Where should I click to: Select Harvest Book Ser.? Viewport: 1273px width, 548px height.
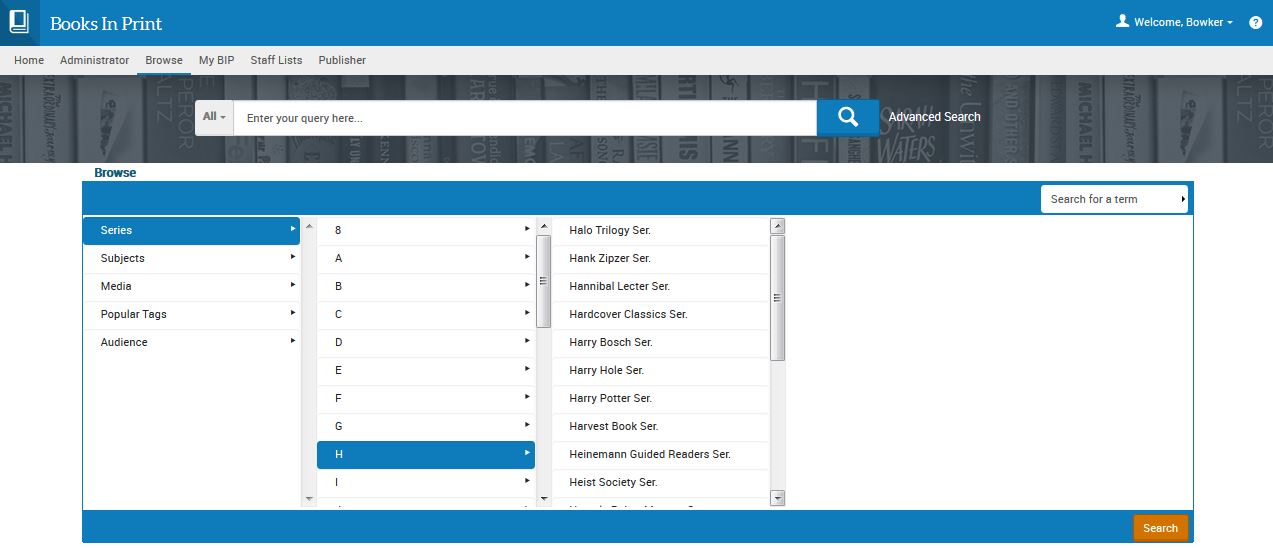click(661, 426)
